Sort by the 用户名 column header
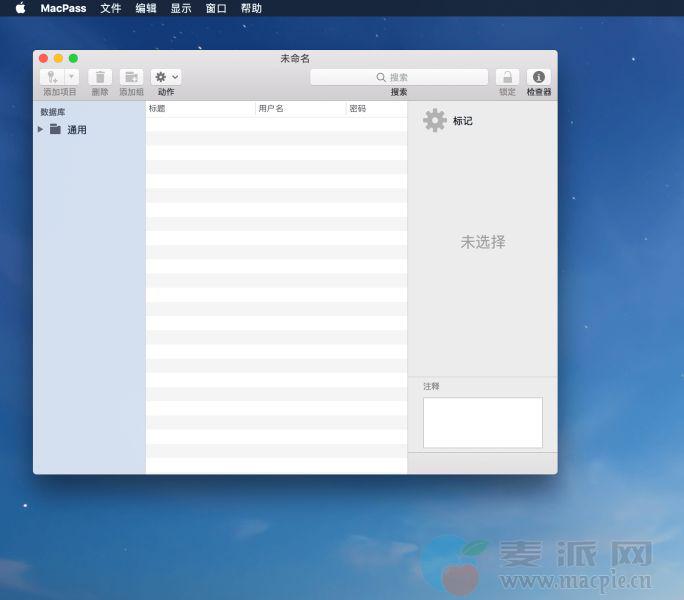 coord(300,108)
